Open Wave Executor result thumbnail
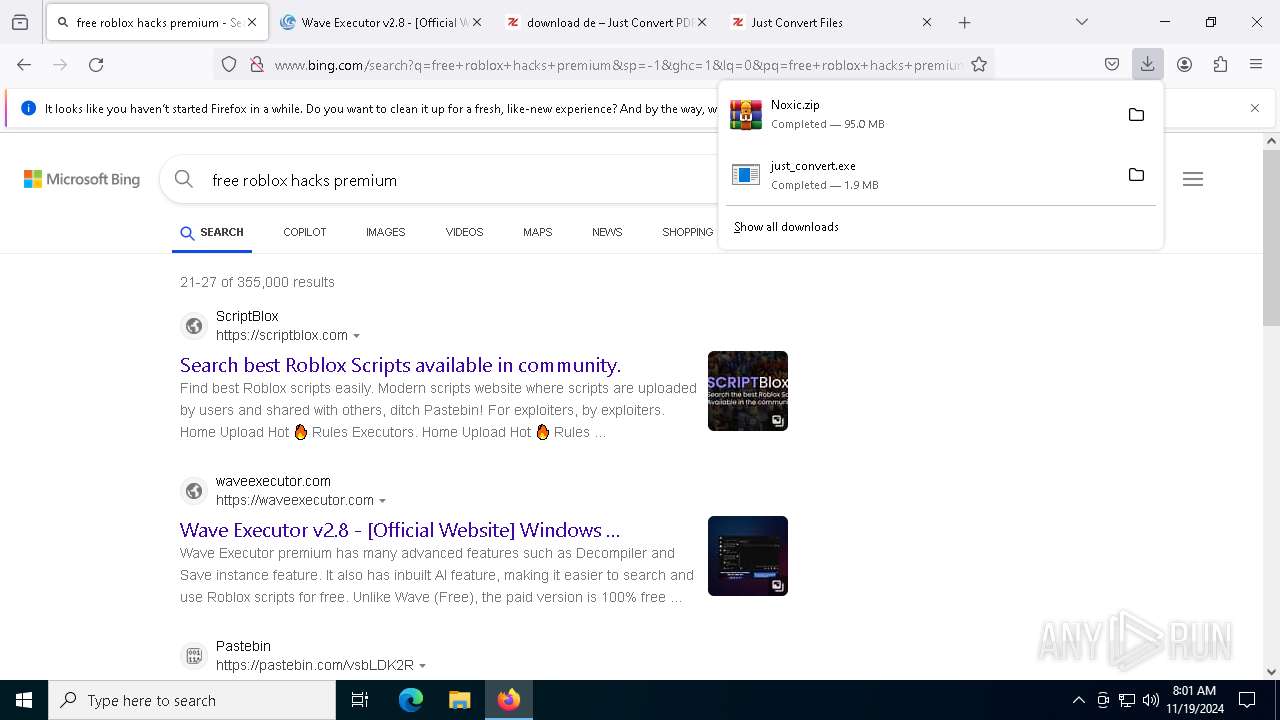This screenshot has width=1280, height=720. (x=748, y=556)
